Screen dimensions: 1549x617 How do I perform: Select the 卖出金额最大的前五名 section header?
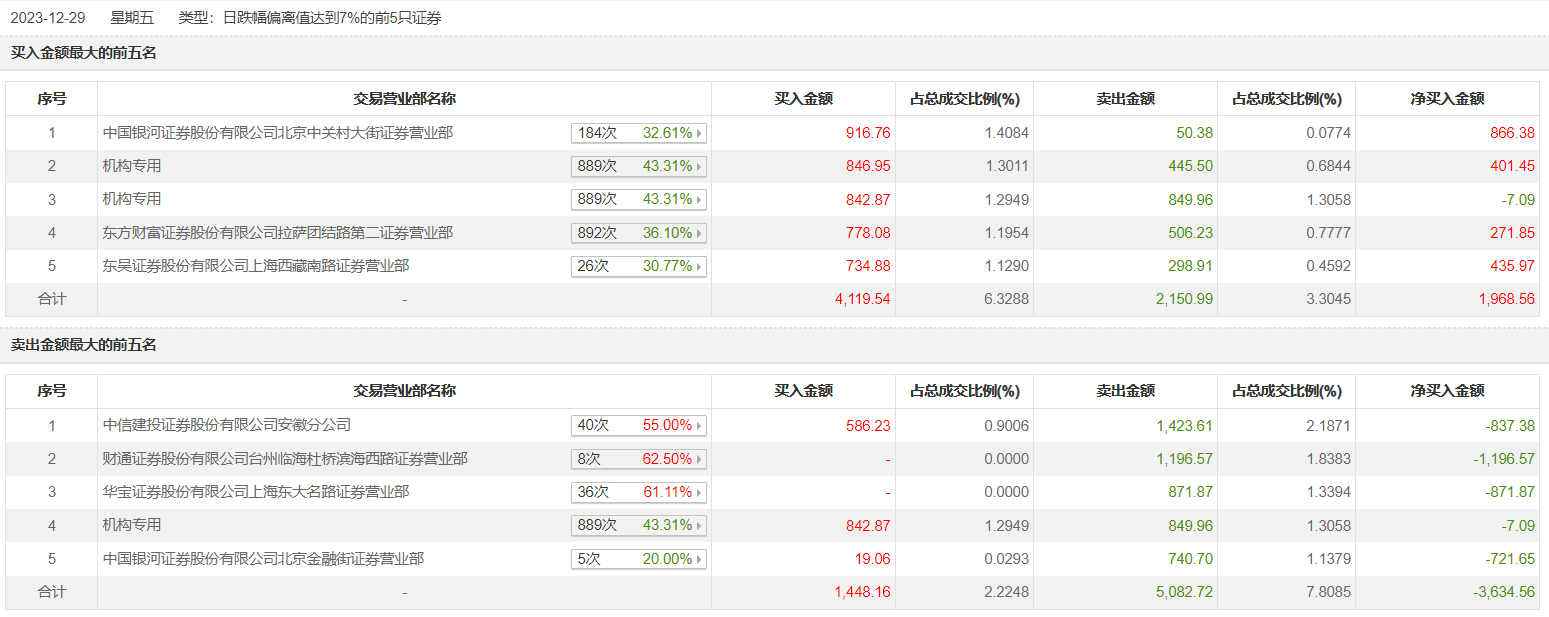tap(84, 345)
